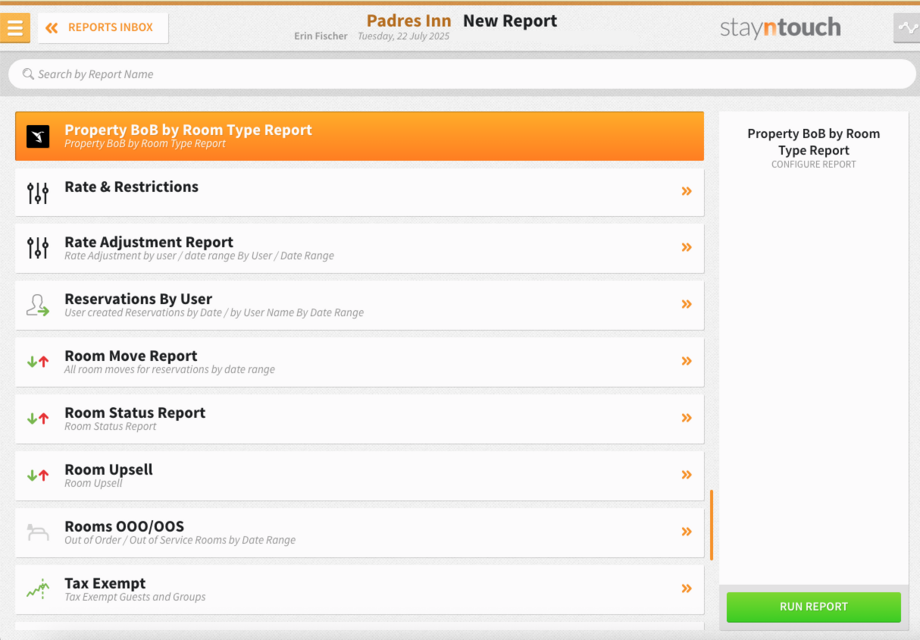Image resolution: width=920 pixels, height=640 pixels.
Task: Expand Rate Adjustment Report chevron
Action: (686, 248)
